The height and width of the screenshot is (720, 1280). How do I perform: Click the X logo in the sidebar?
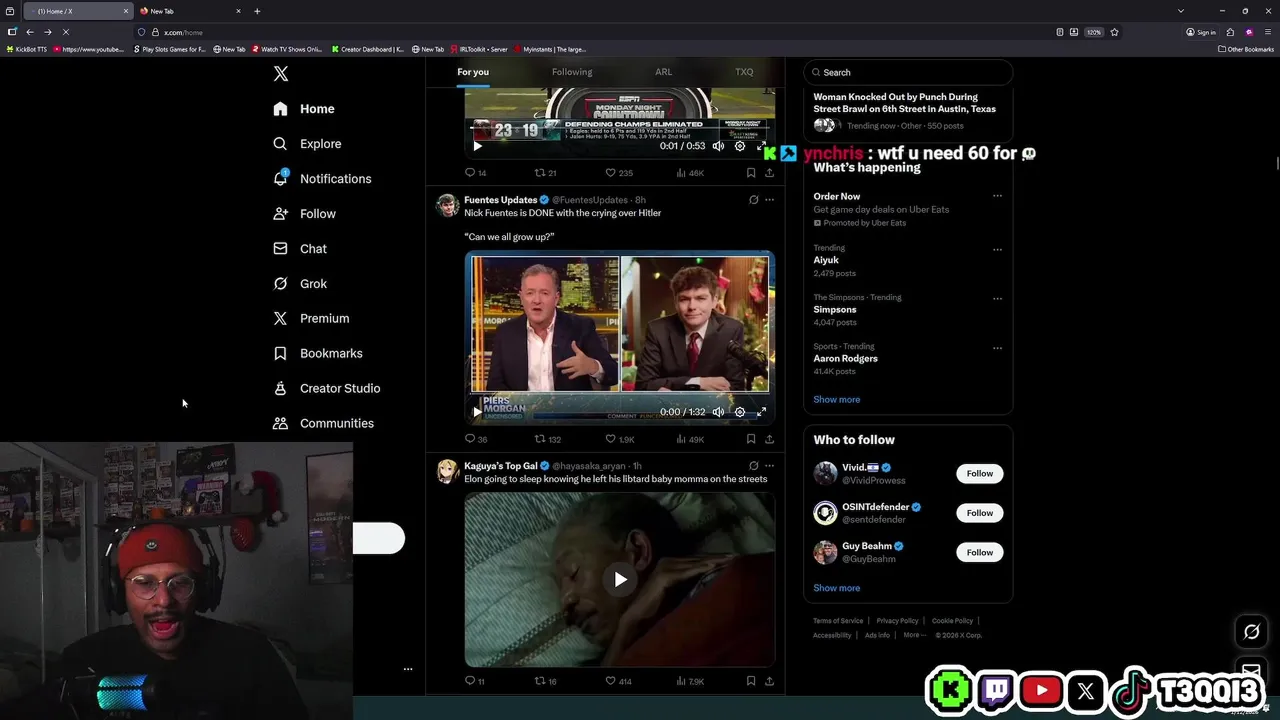tap(281, 74)
